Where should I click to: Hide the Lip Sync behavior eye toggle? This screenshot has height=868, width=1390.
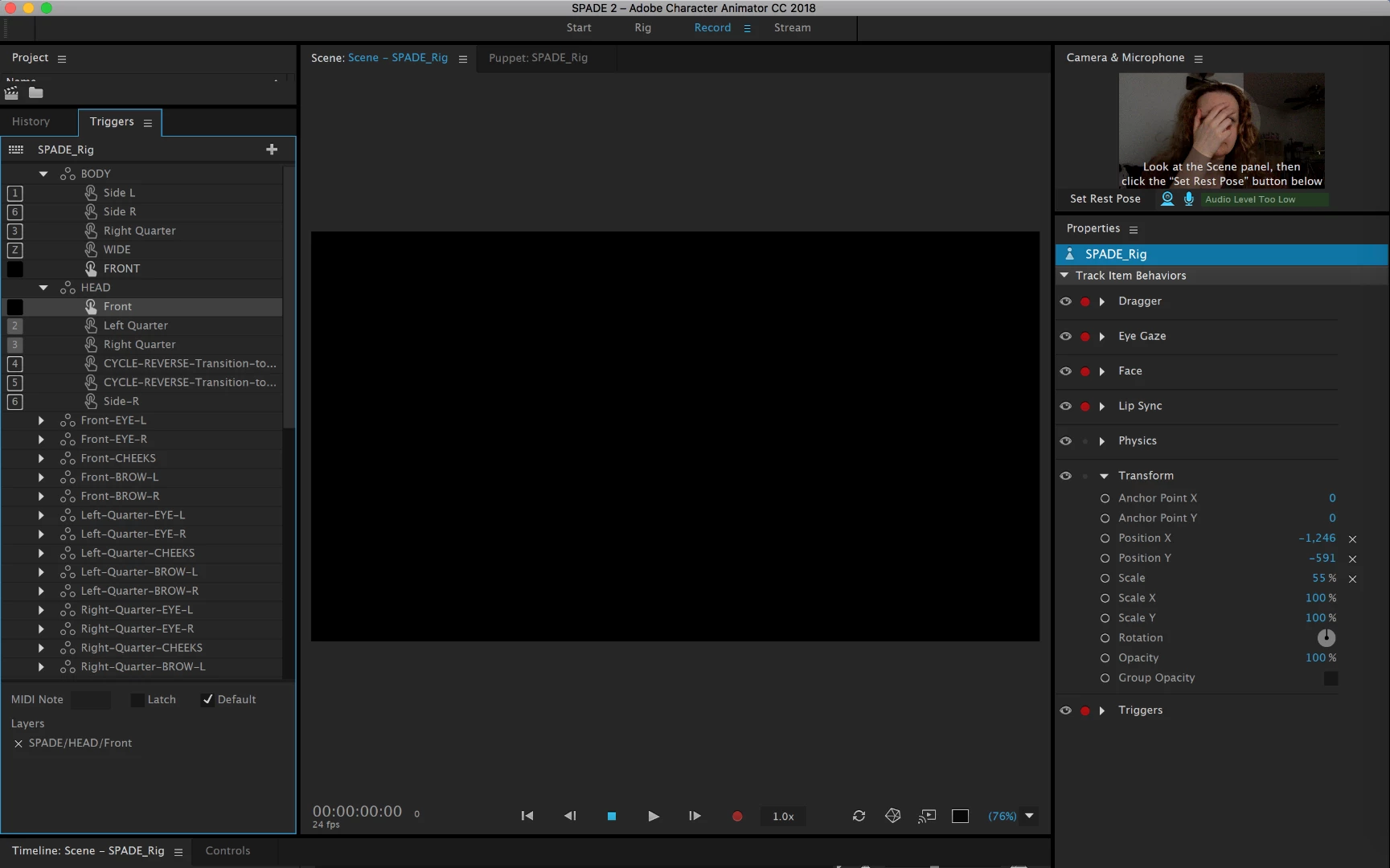pos(1065,406)
